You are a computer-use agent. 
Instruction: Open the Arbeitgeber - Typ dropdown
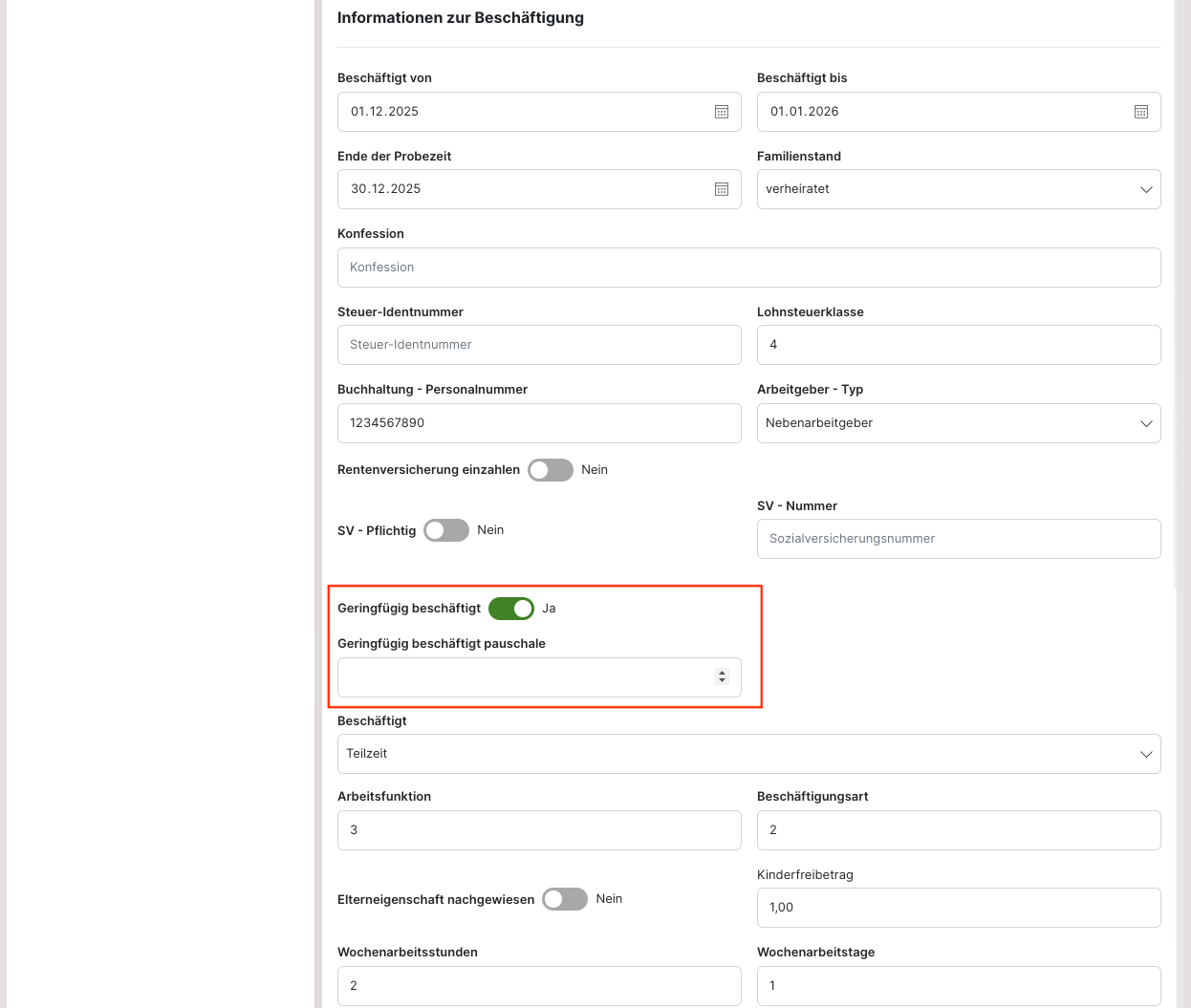tap(959, 423)
